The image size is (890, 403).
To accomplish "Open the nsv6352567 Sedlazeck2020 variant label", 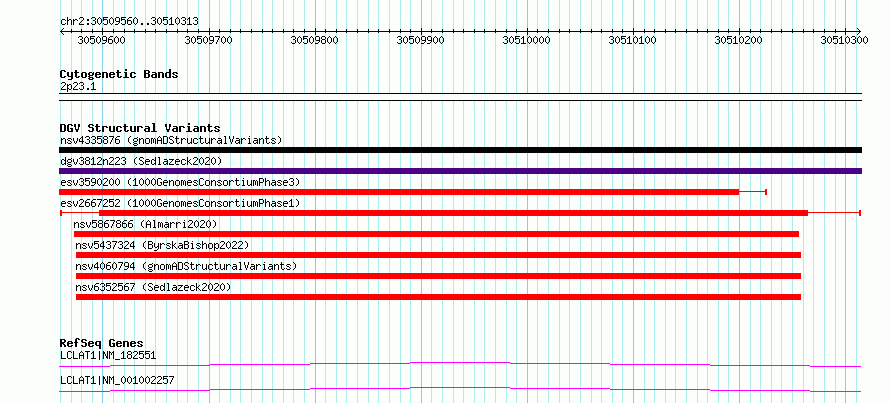I will click(x=153, y=287).
